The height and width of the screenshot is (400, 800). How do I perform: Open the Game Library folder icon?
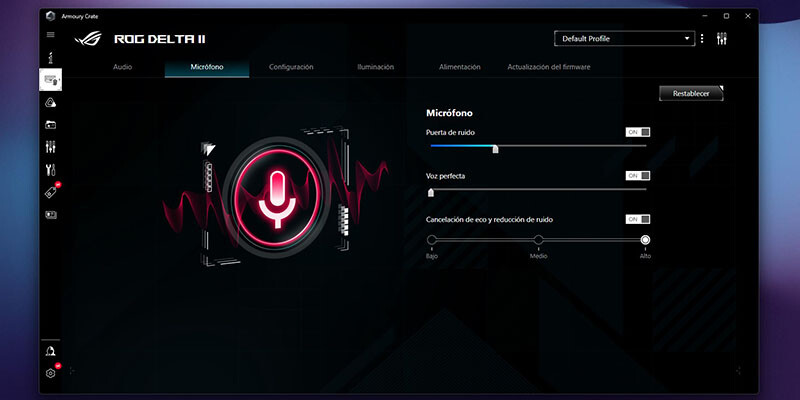51,124
